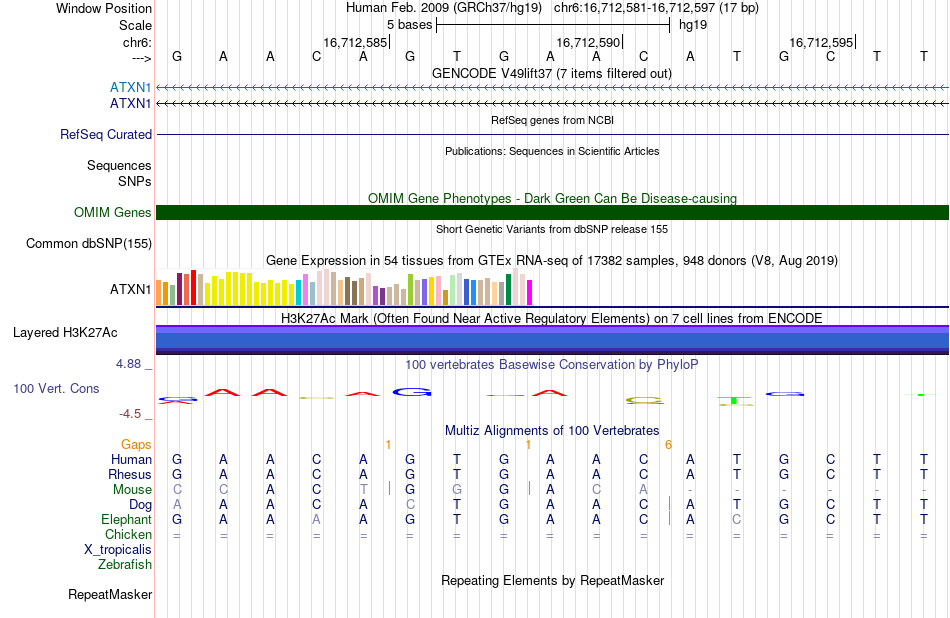Click the Zebrafish species label
The height and width of the screenshot is (618, 950).
point(125,564)
